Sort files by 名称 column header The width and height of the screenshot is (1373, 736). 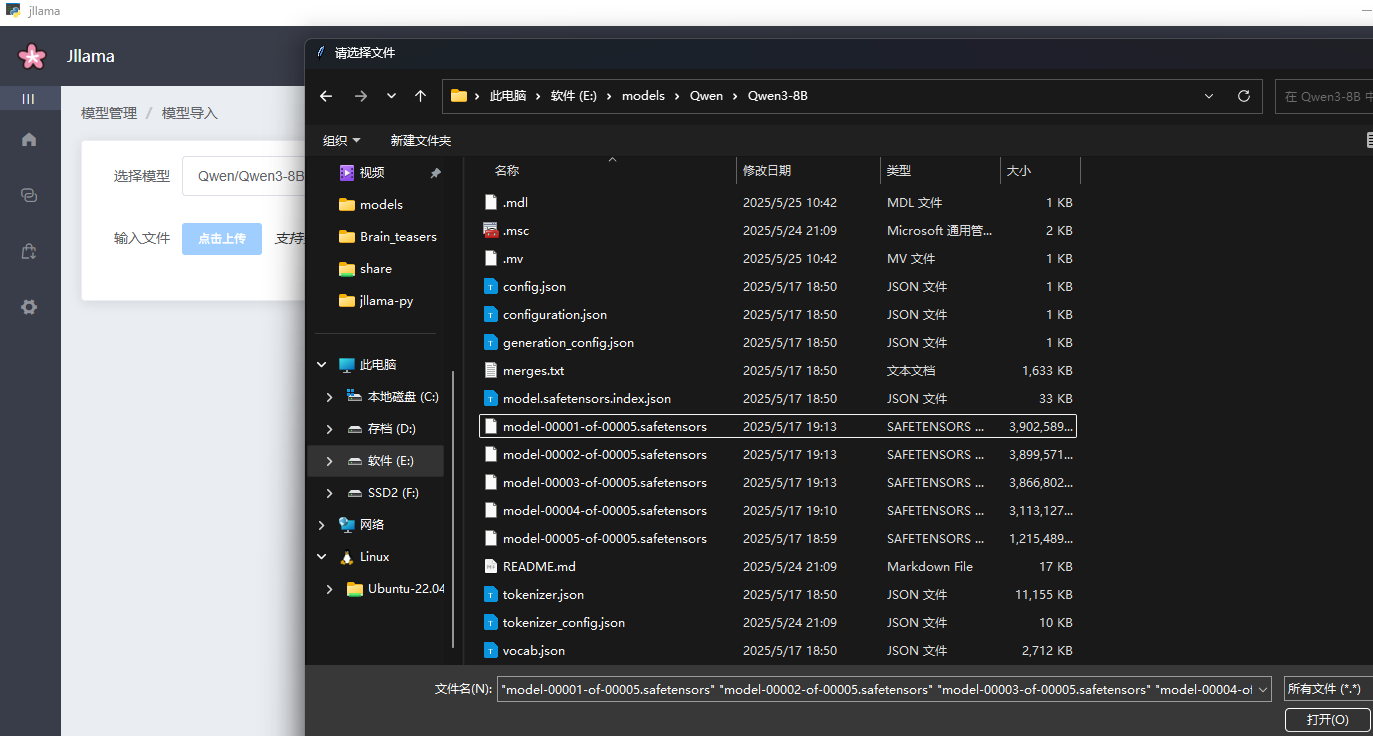507,171
